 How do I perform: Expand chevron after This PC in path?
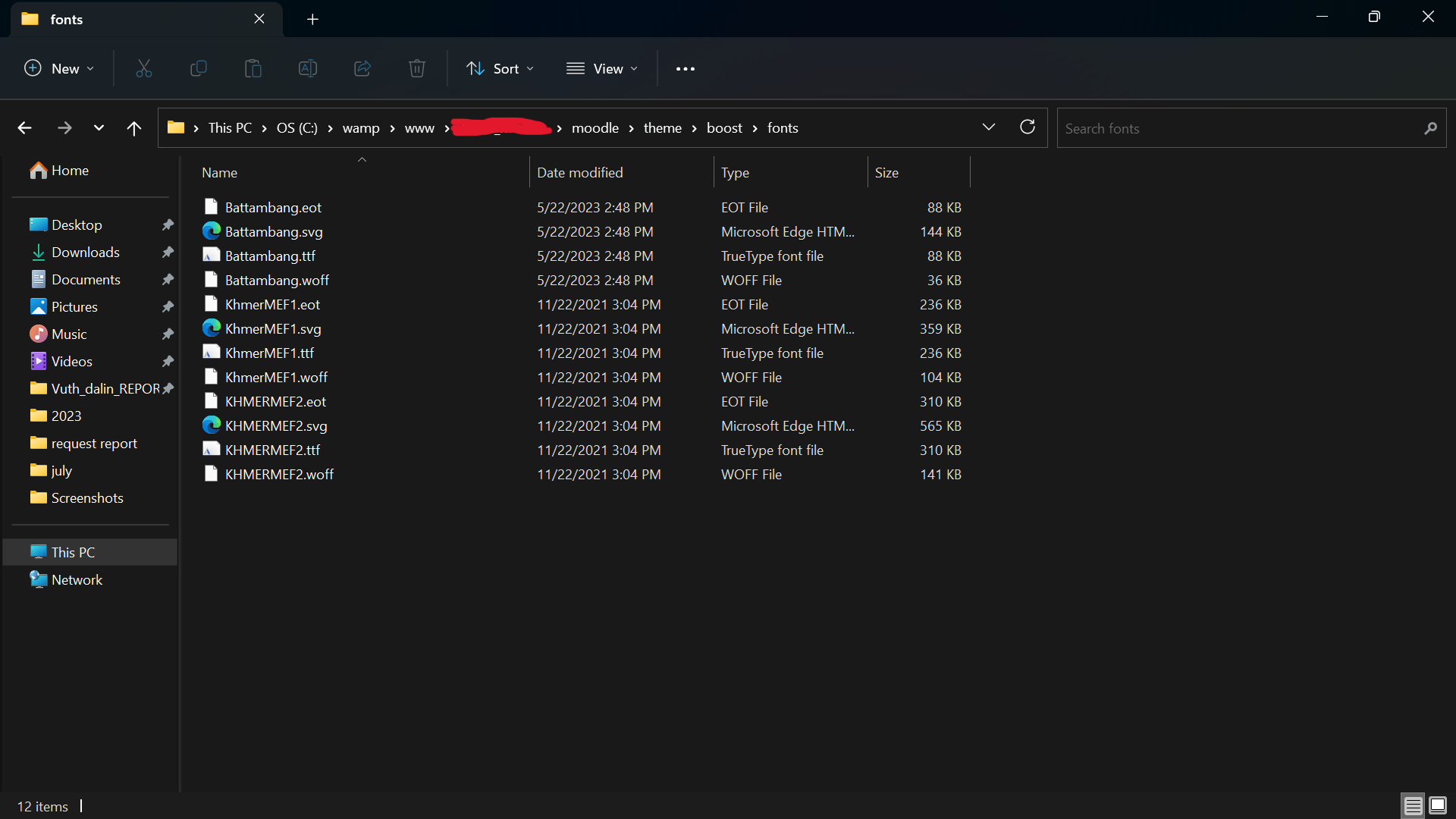pyautogui.click(x=264, y=129)
